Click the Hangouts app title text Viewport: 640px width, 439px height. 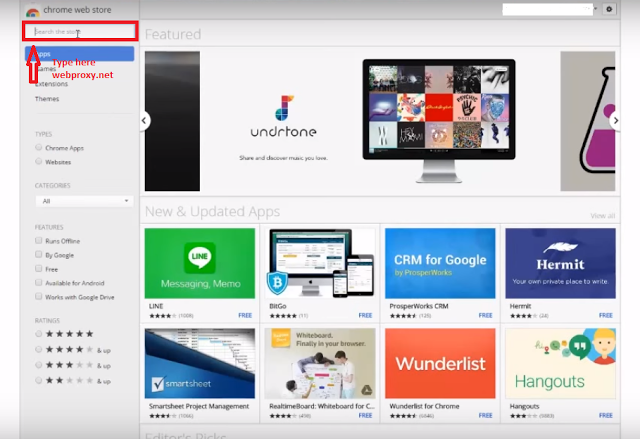pyautogui.click(x=524, y=406)
